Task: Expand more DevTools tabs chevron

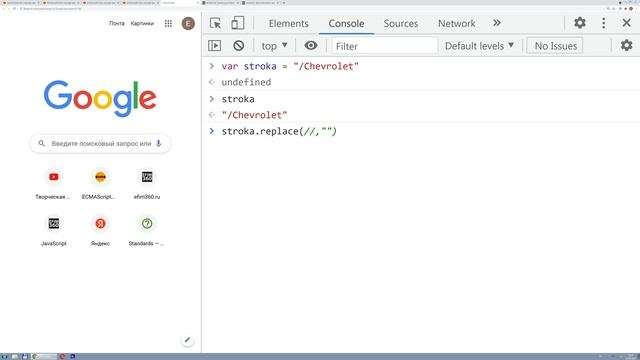Action: [x=497, y=23]
